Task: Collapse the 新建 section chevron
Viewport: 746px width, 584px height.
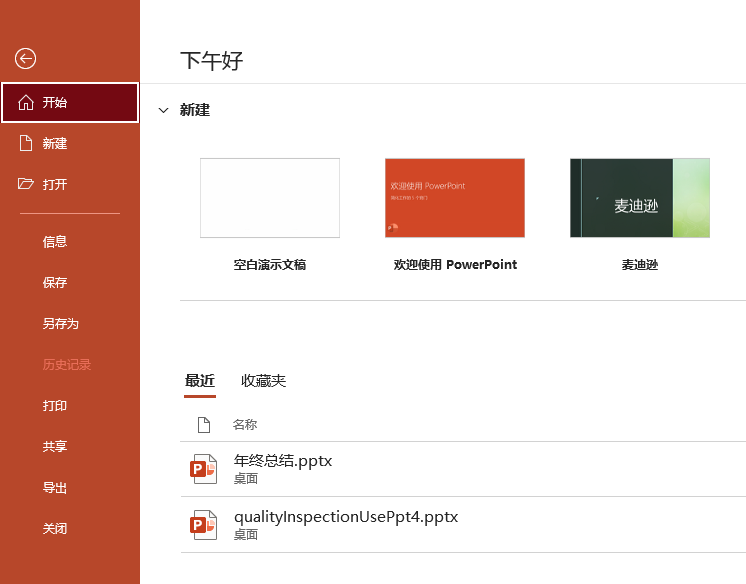Action: (164, 110)
